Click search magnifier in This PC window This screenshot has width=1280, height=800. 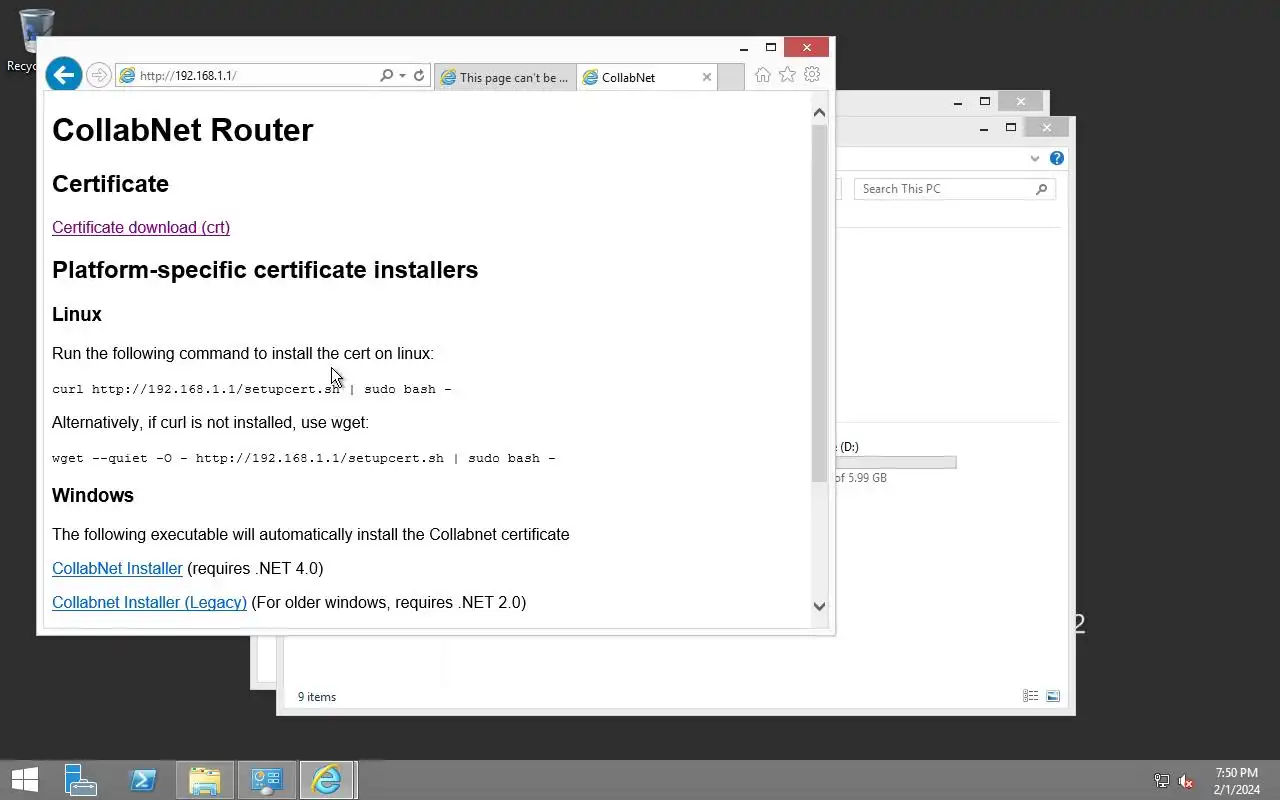pyautogui.click(x=1041, y=189)
